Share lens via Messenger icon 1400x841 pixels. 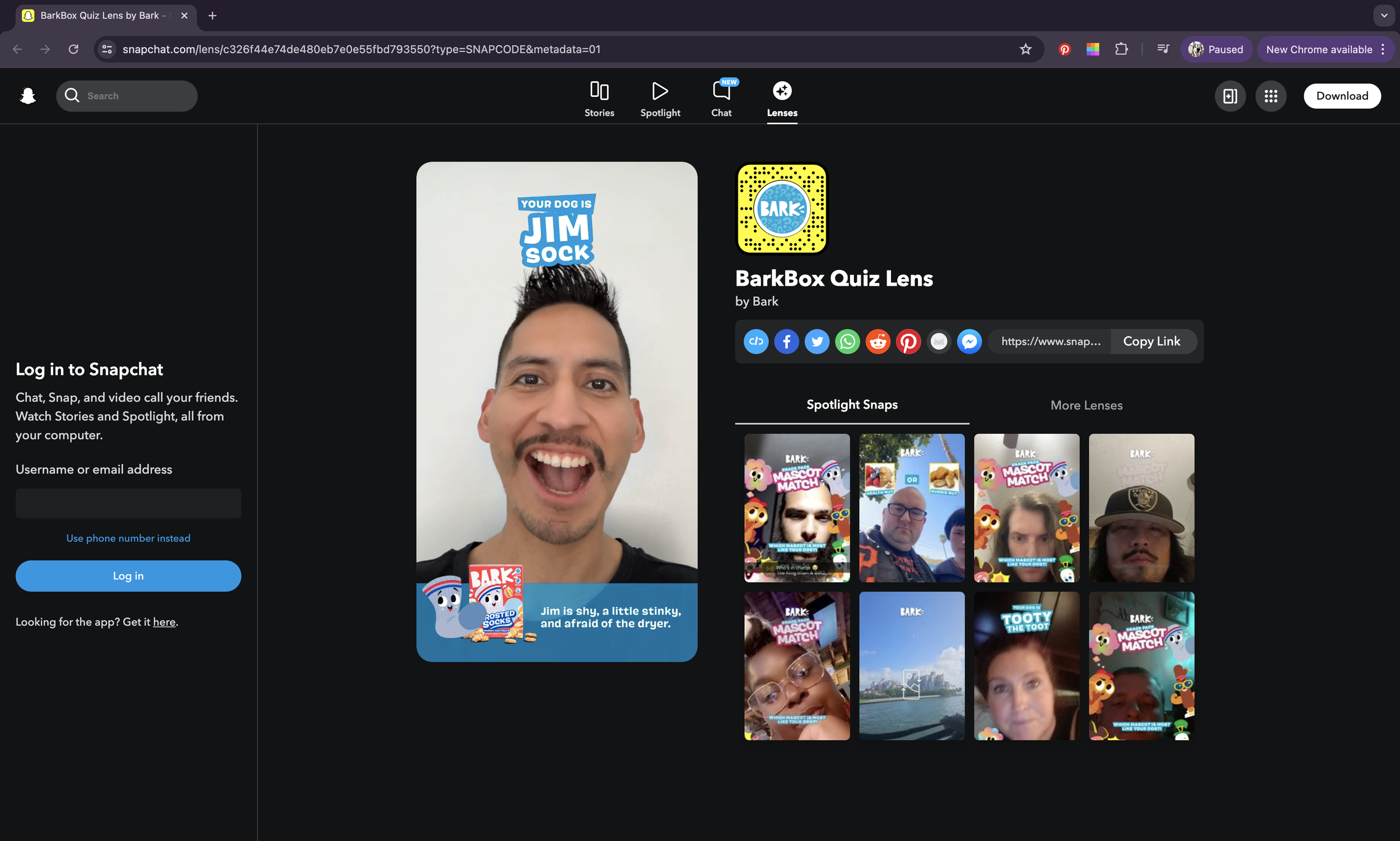[x=969, y=342]
